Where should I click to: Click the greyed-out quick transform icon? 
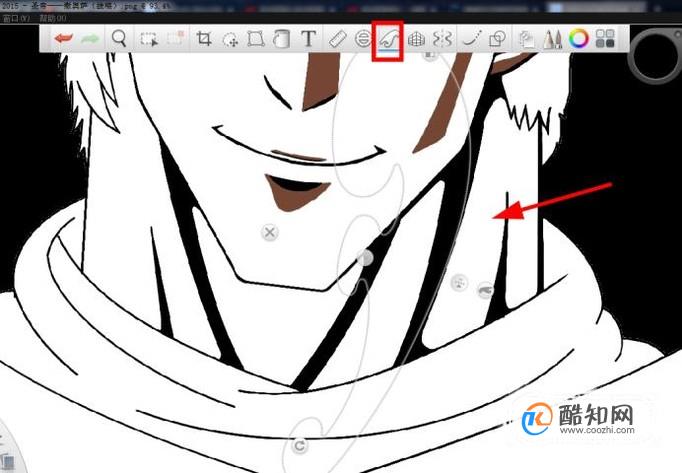coord(175,39)
